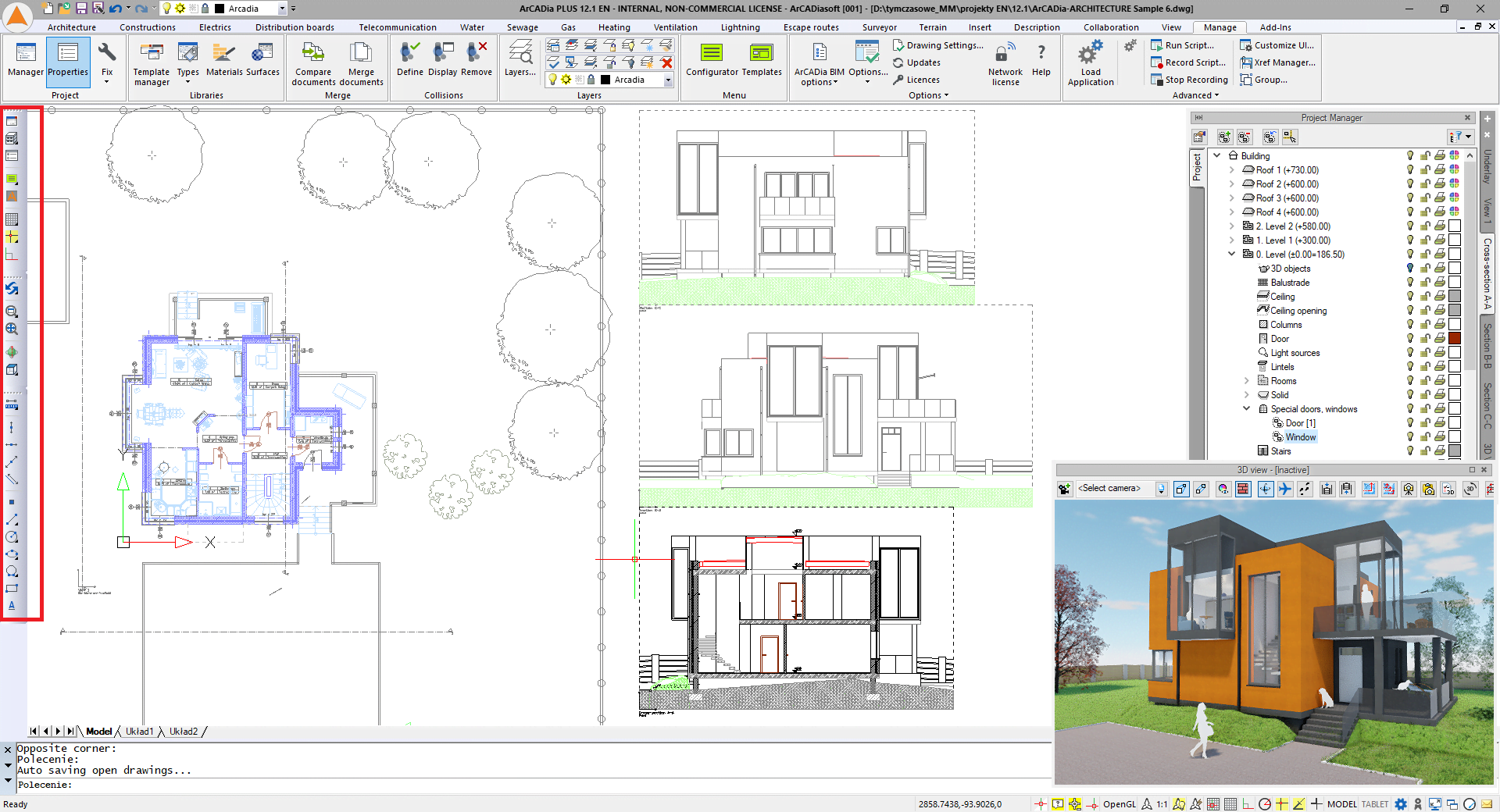Toggle visibility of Roof 1 lightbulb
This screenshot has width=1500, height=812.
1409,170
